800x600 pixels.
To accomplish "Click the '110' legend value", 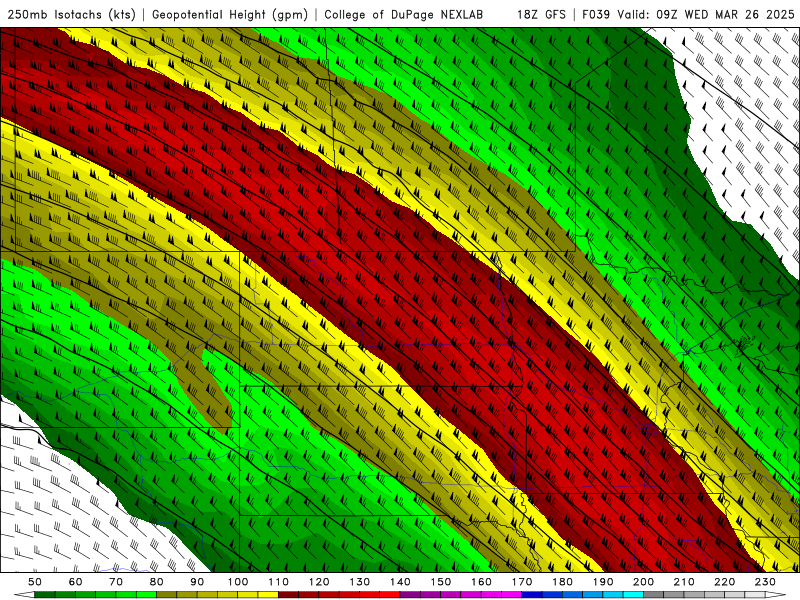I will (x=279, y=582).
